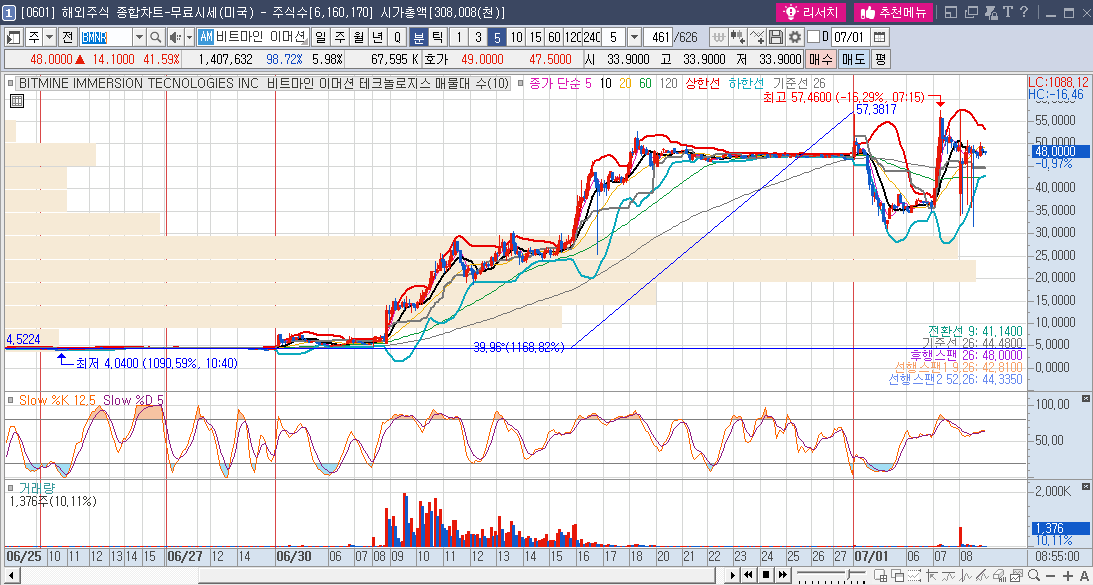The height and width of the screenshot is (585, 1093).
Task: Click the speaker sound alert icon
Action: [x=174, y=37]
